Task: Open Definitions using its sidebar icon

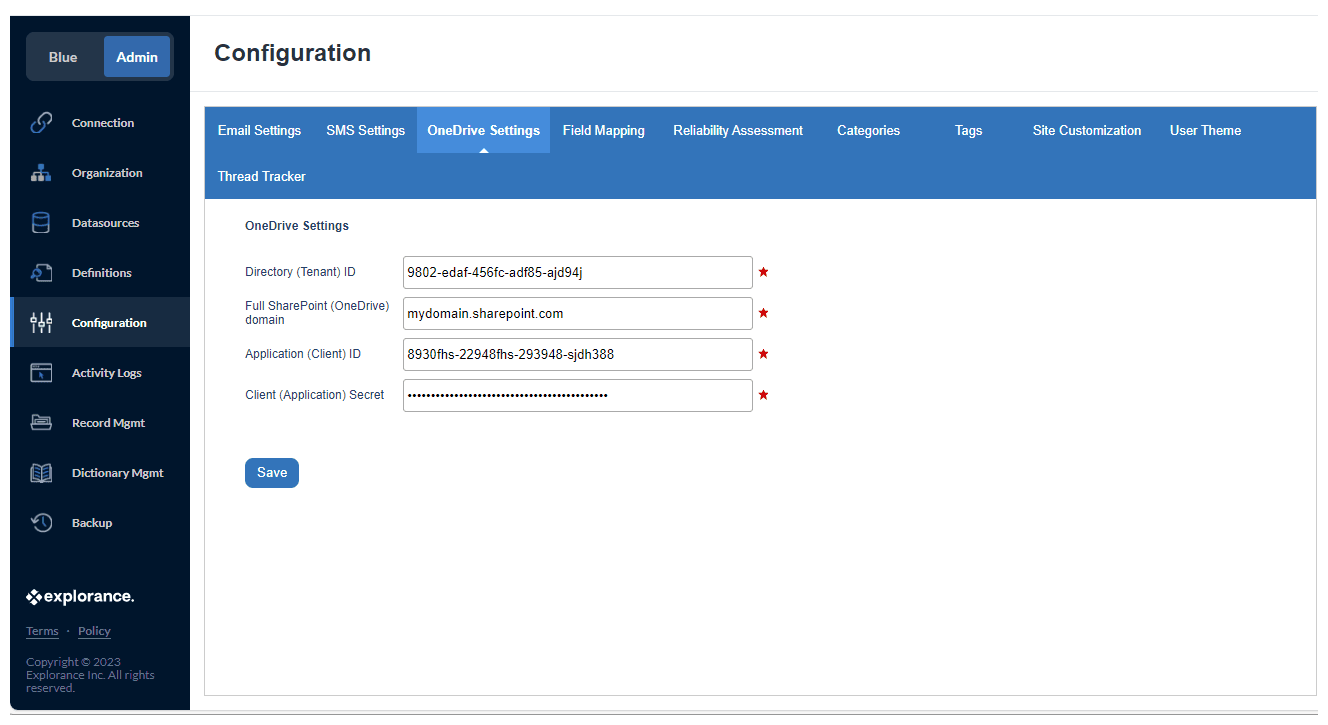Action: tap(41, 273)
